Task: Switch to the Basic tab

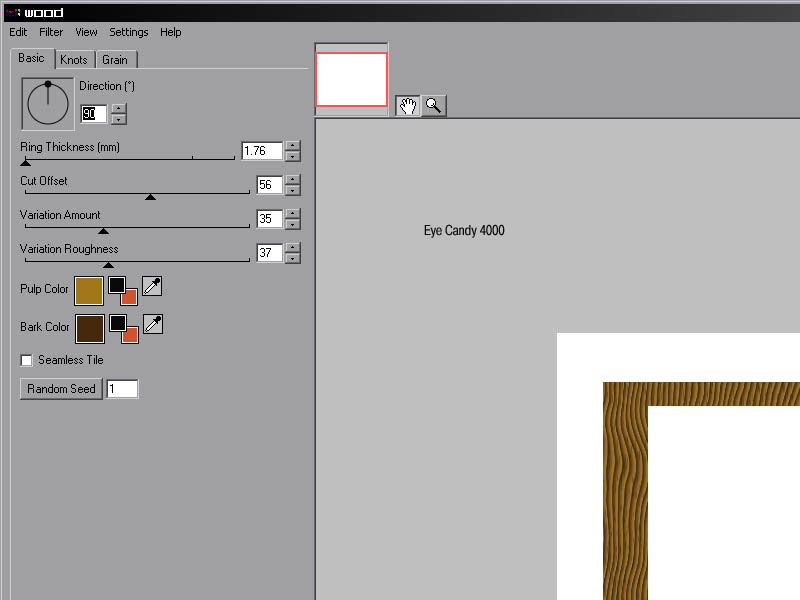Action: 32,58
